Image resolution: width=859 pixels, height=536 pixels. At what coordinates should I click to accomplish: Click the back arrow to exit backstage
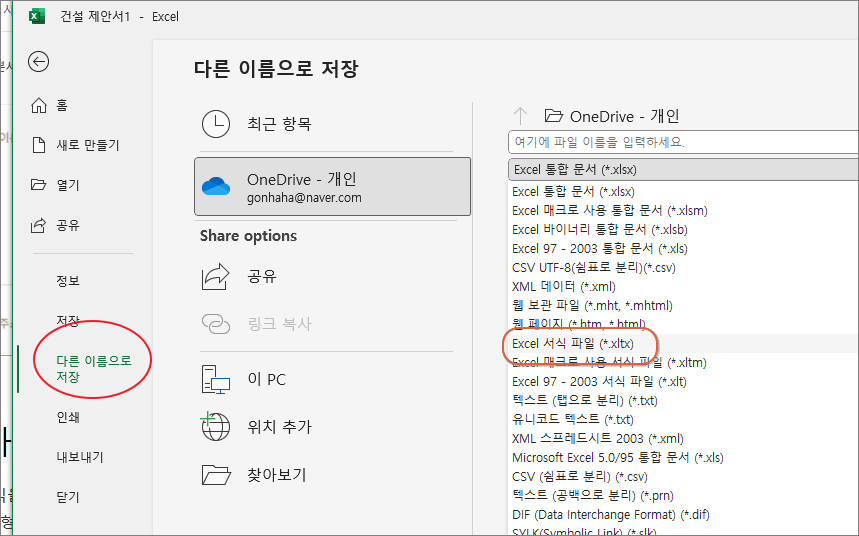(38, 61)
